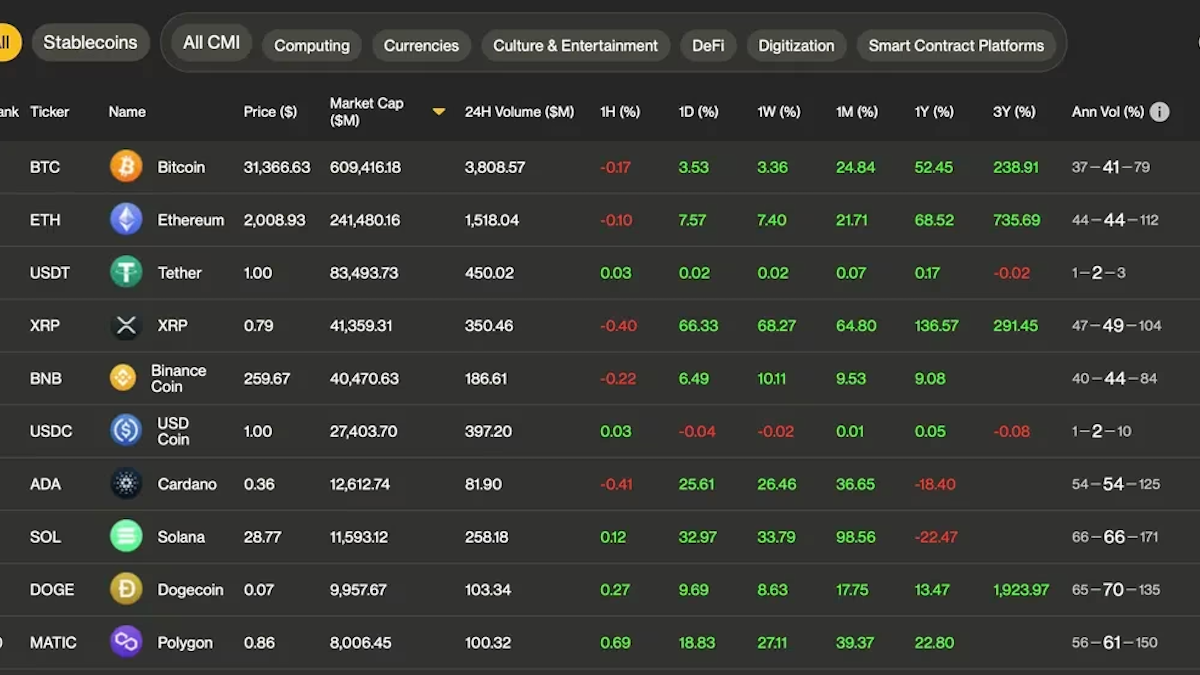Click Tether 24H volume 450.02
1200x675 pixels.
[x=489, y=273]
